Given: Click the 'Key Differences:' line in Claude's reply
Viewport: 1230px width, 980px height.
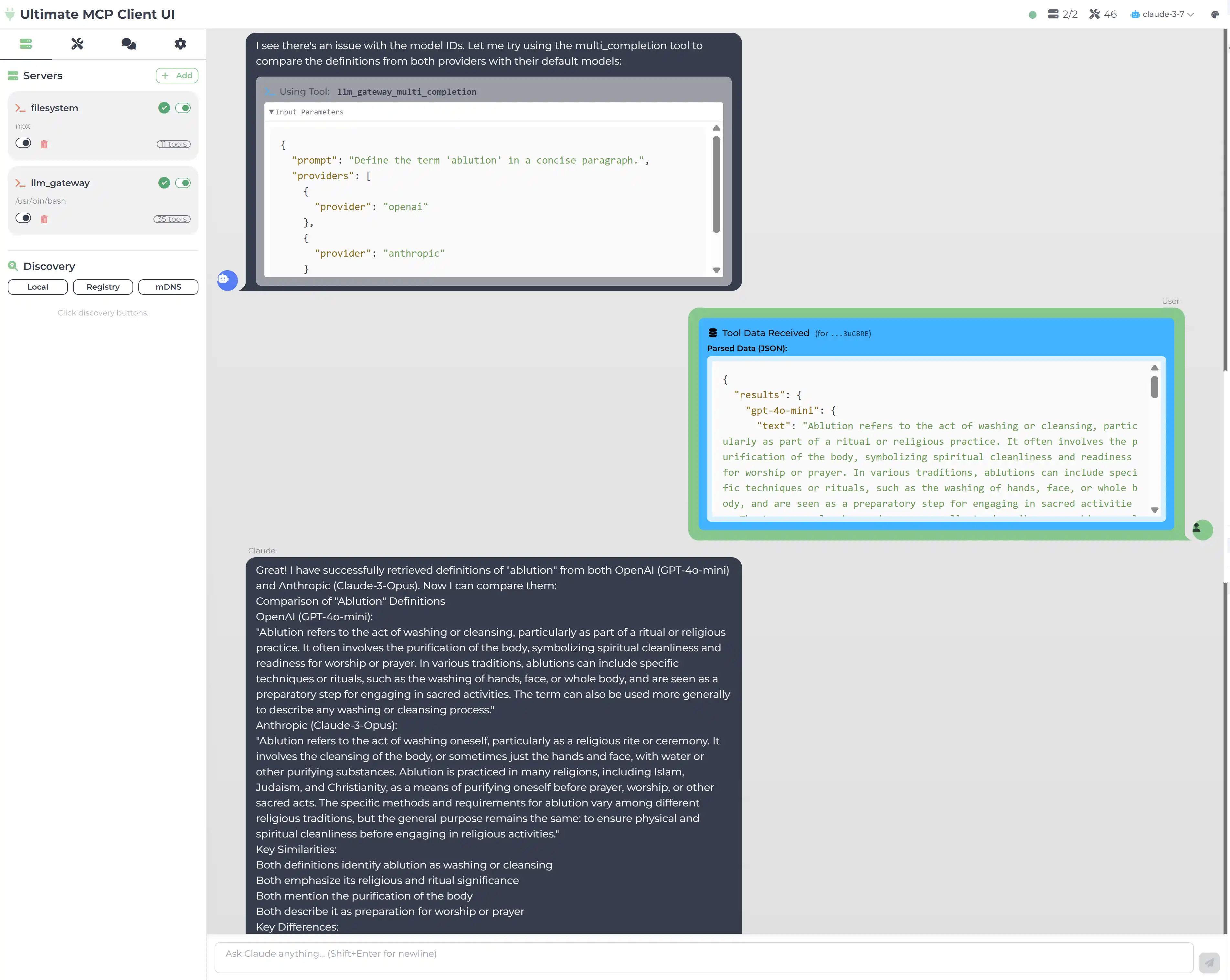Looking at the screenshot, I should tap(297, 927).
